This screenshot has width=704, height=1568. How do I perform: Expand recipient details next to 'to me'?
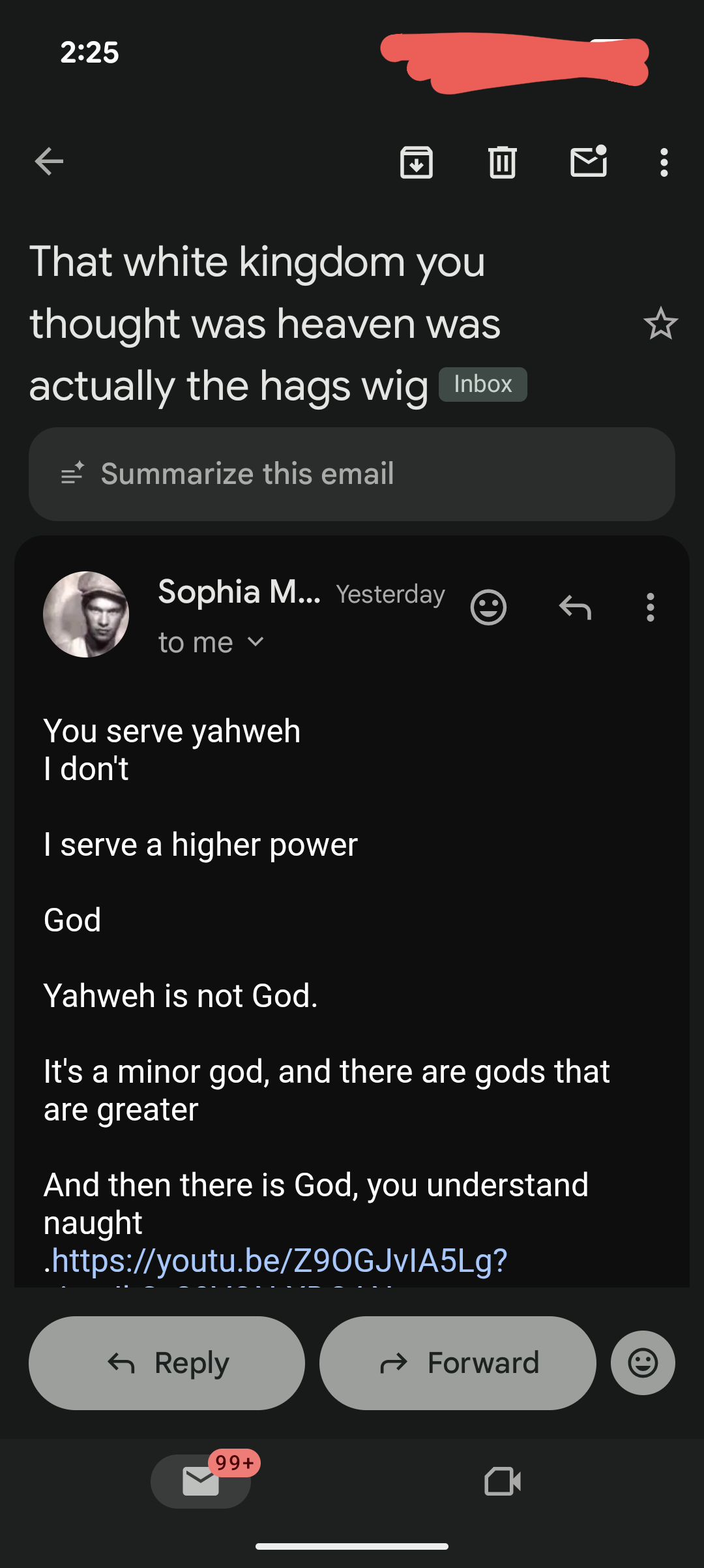pyautogui.click(x=256, y=642)
